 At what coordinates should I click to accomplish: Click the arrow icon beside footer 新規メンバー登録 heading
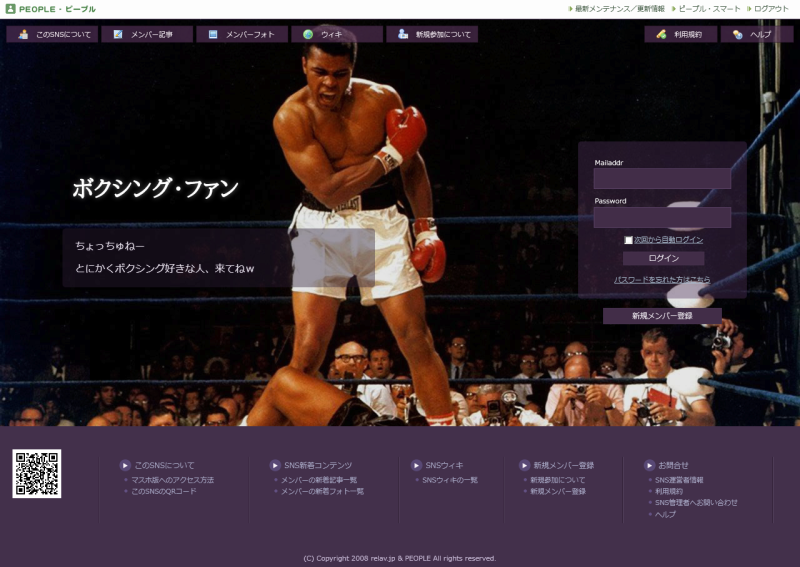click(x=524, y=465)
